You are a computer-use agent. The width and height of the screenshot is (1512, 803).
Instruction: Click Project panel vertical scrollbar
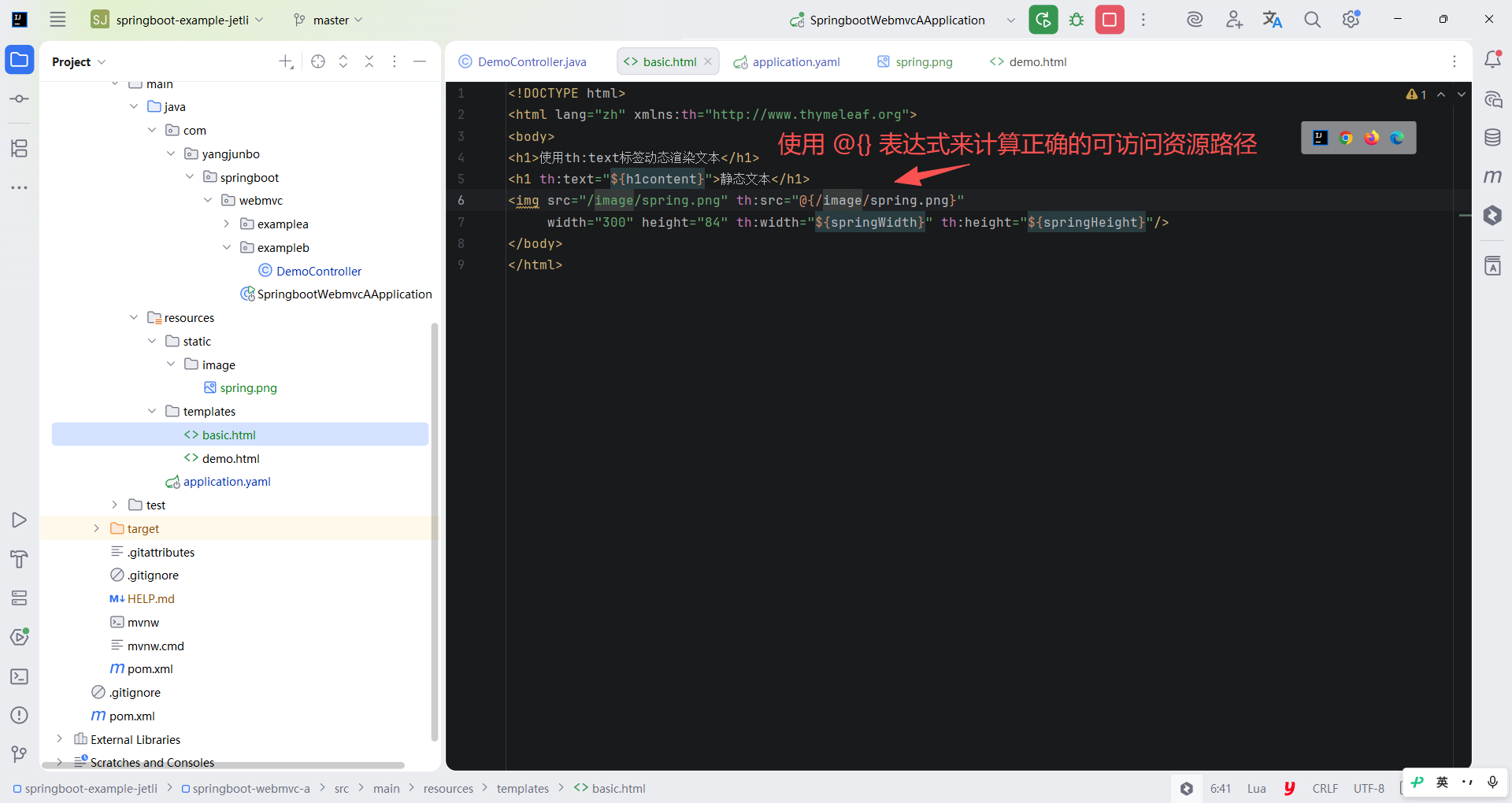coord(435,531)
